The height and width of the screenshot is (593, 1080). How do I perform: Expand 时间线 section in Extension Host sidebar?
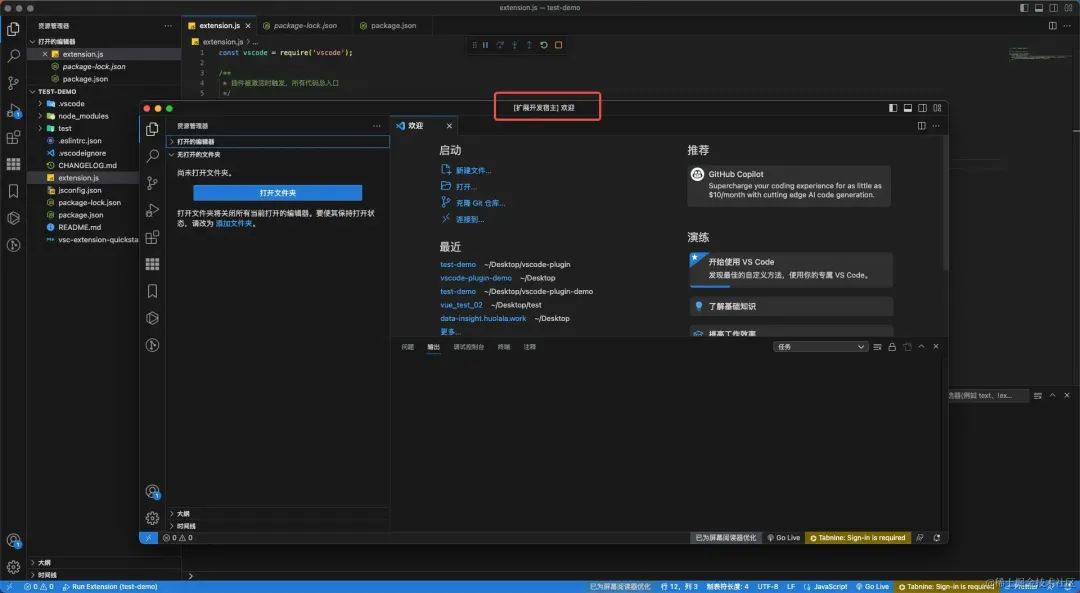pos(278,526)
